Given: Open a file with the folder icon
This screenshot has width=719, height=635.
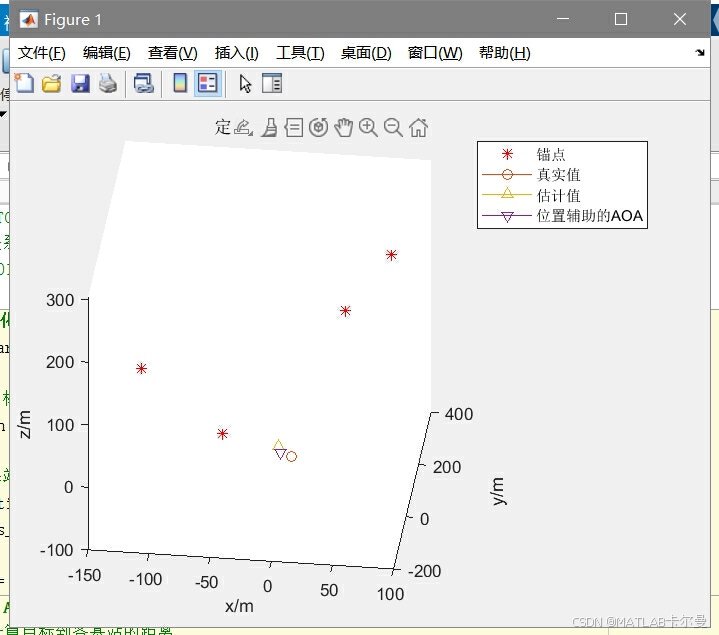Looking at the screenshot, I should click(x=52, y=83).
